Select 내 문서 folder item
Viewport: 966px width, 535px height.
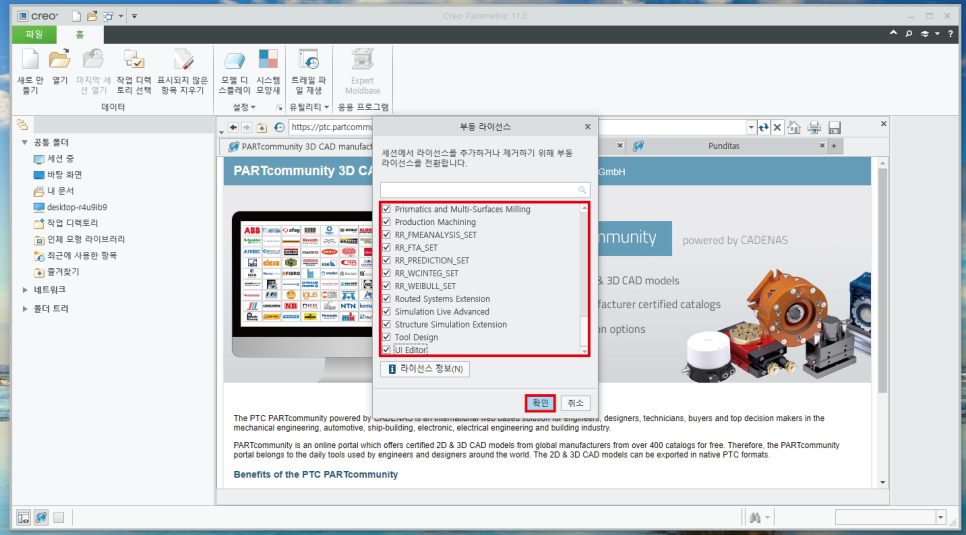pos(54,191)
